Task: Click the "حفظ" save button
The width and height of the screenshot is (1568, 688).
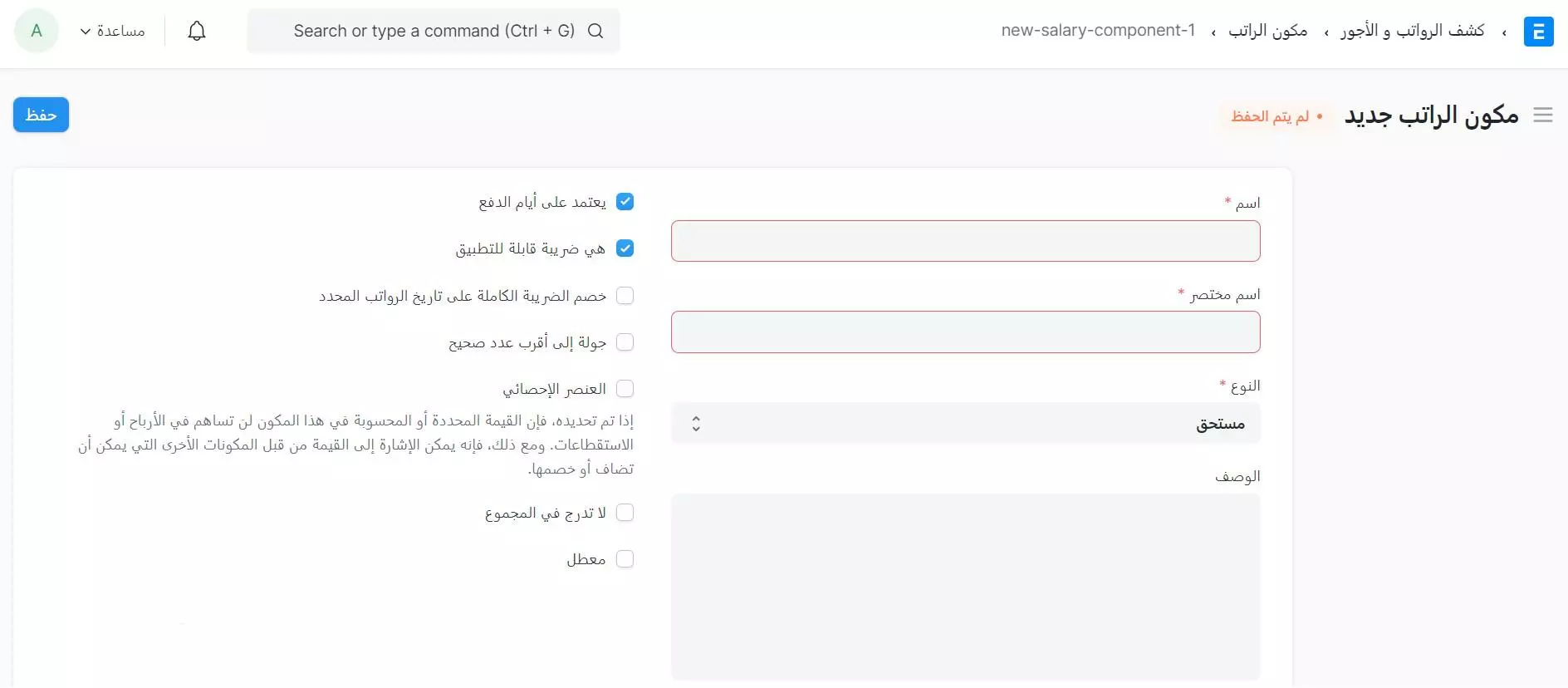Action: pos(41,115)
